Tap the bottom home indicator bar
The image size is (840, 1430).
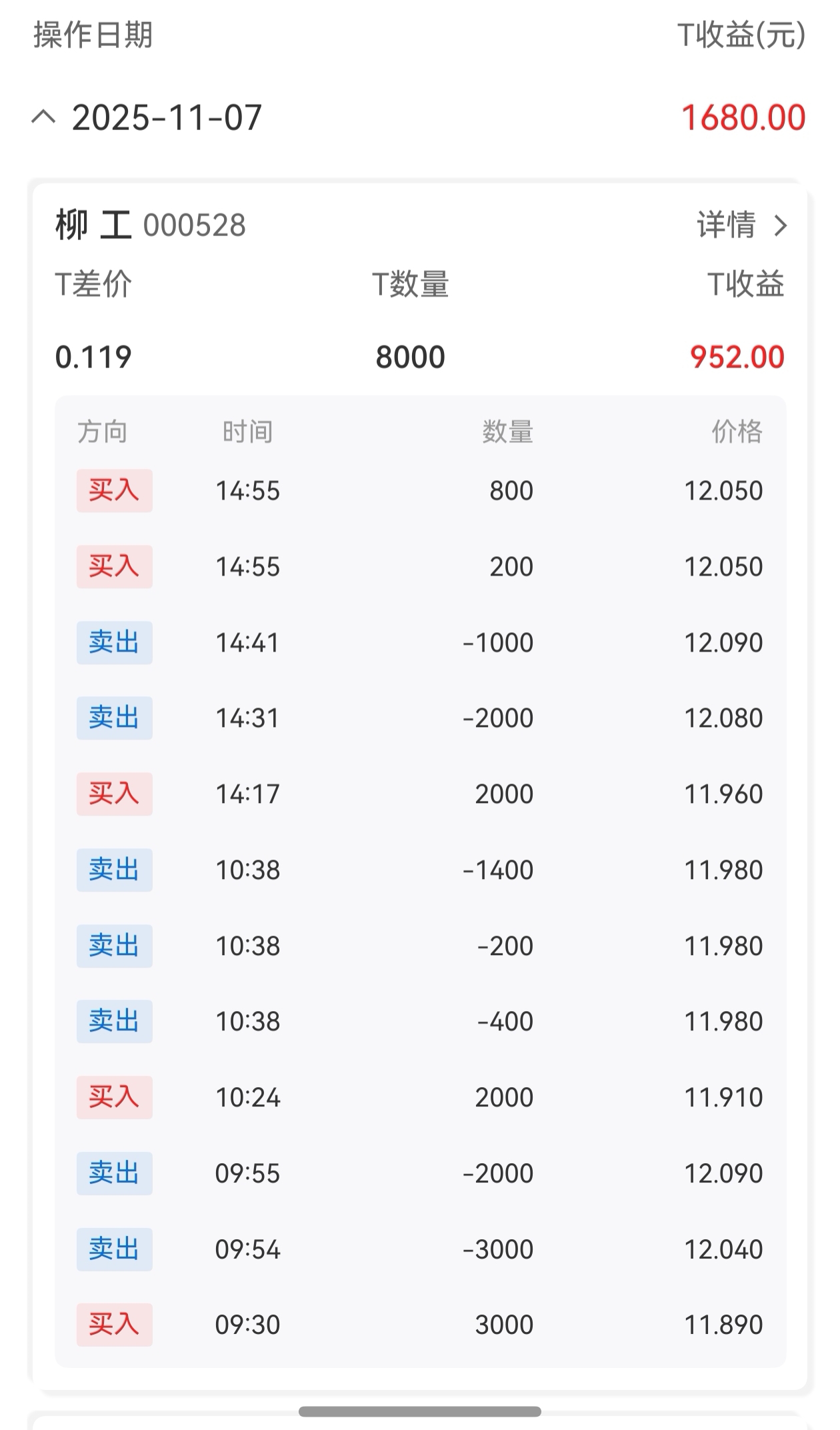point(420,1411)
